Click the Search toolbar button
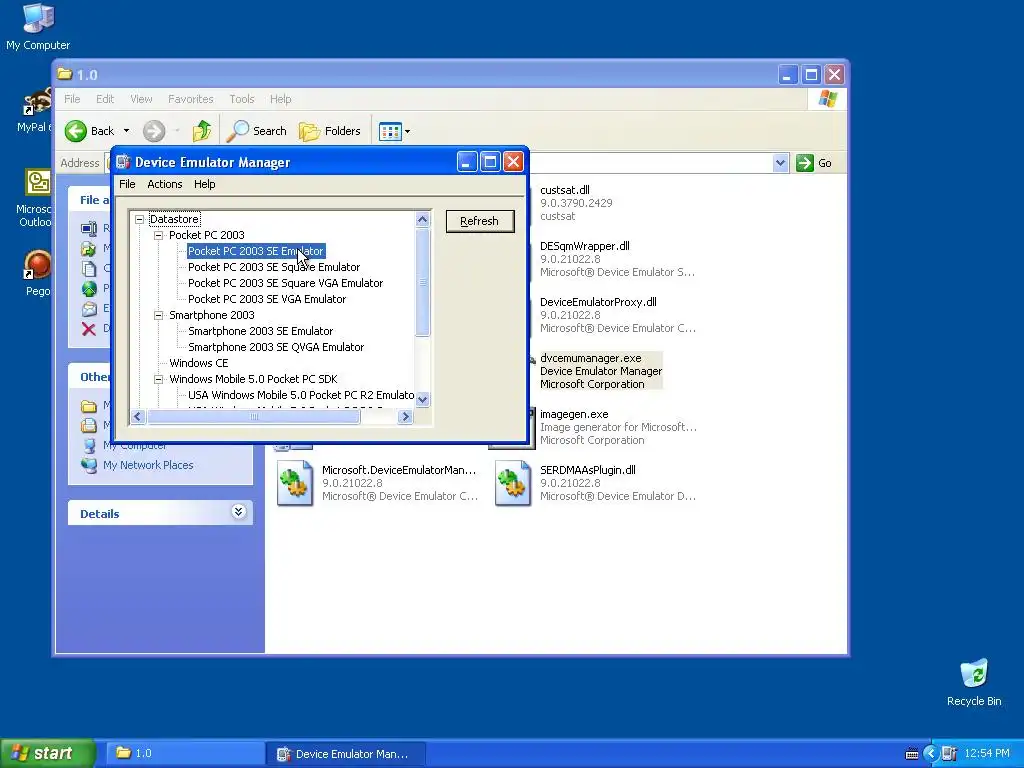This screenshot has width=1024, height=768. (257, 131)
